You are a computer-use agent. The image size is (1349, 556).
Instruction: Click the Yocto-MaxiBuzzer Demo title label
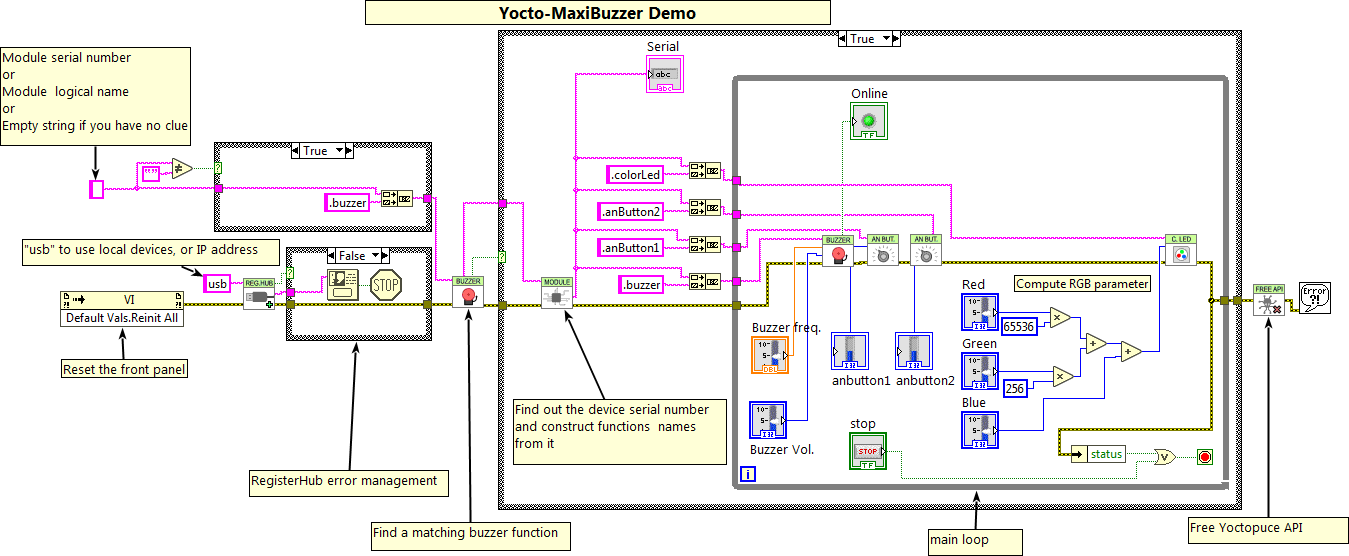tap(597, 13)
